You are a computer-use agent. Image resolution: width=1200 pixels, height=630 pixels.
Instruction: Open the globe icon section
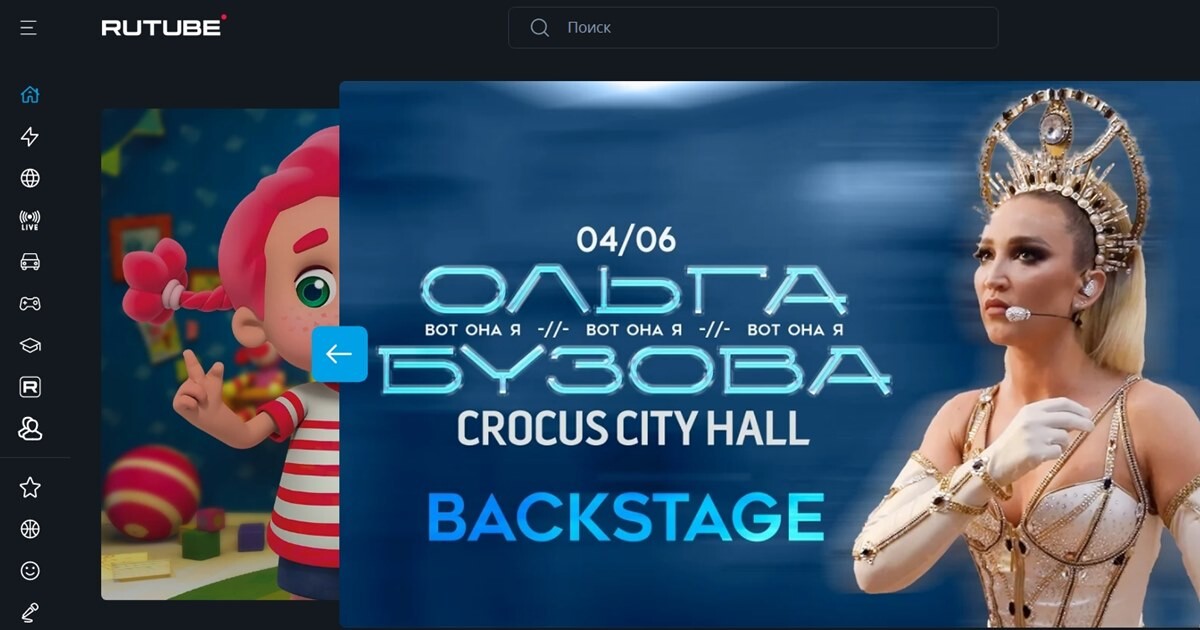coord(30,178)
